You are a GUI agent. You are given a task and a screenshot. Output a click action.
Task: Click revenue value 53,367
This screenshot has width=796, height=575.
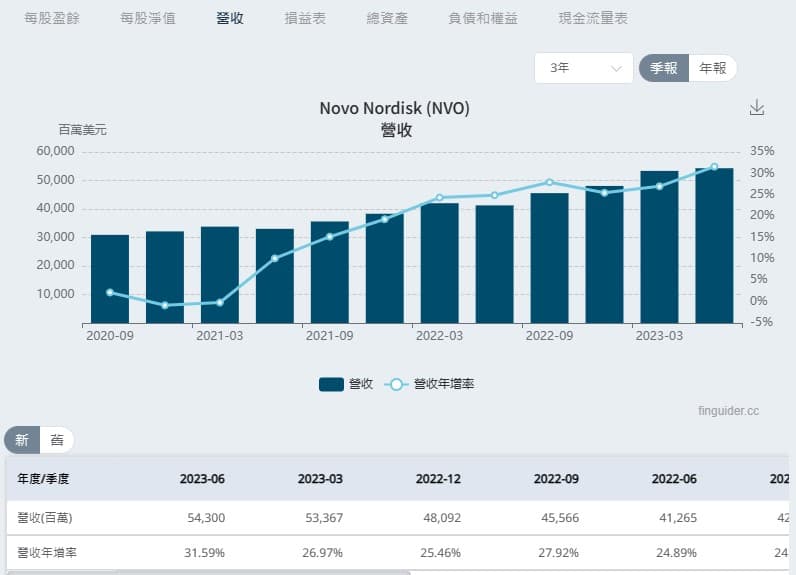pos(324,518)
